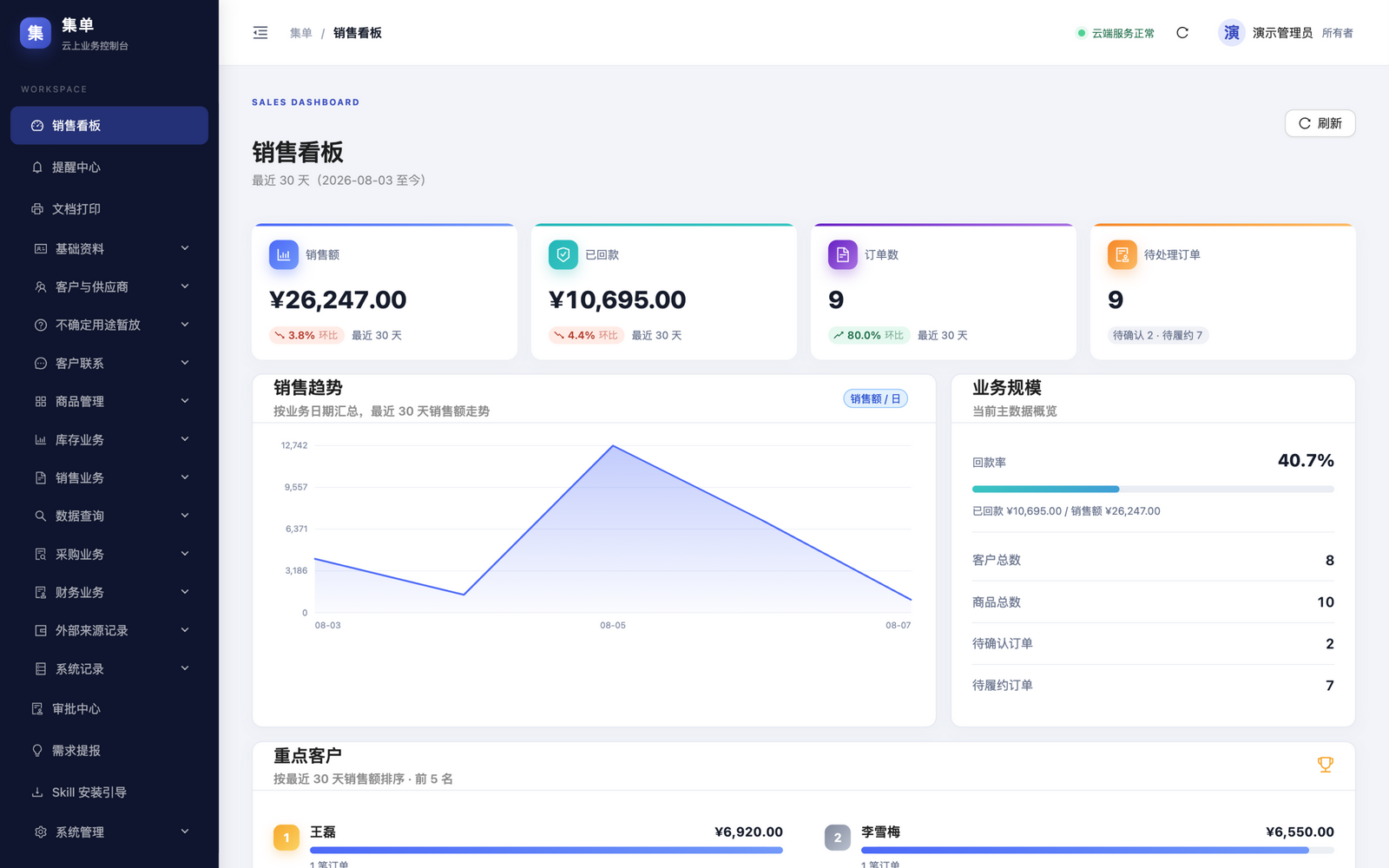1389x868 pixels.
Task: Click the 不确定用途暂放 sidebar menu
Action: click(109, 325)
